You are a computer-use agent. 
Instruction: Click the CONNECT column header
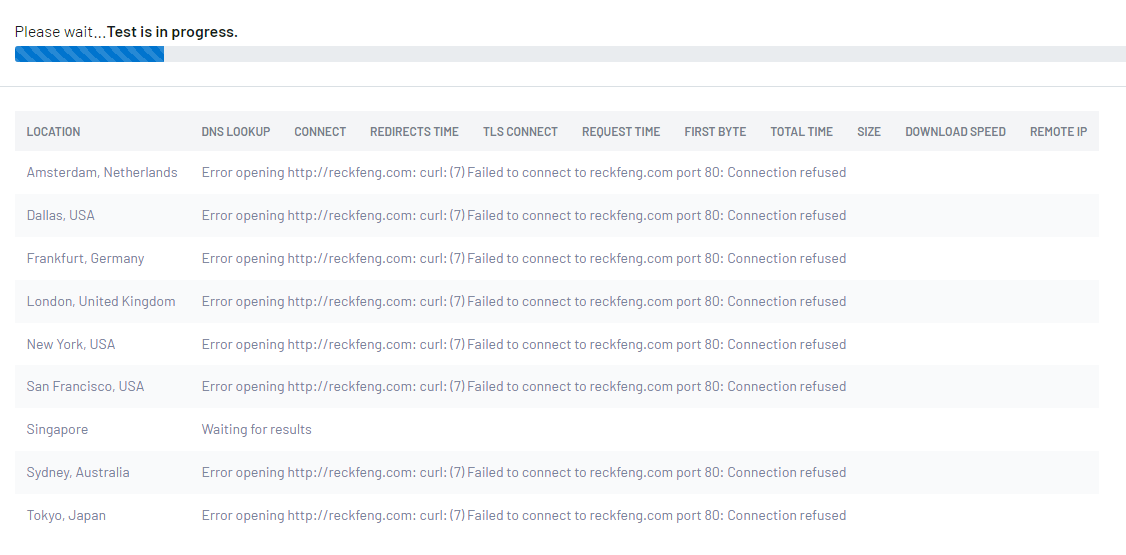pyautogui.click(x=320, y=131)
